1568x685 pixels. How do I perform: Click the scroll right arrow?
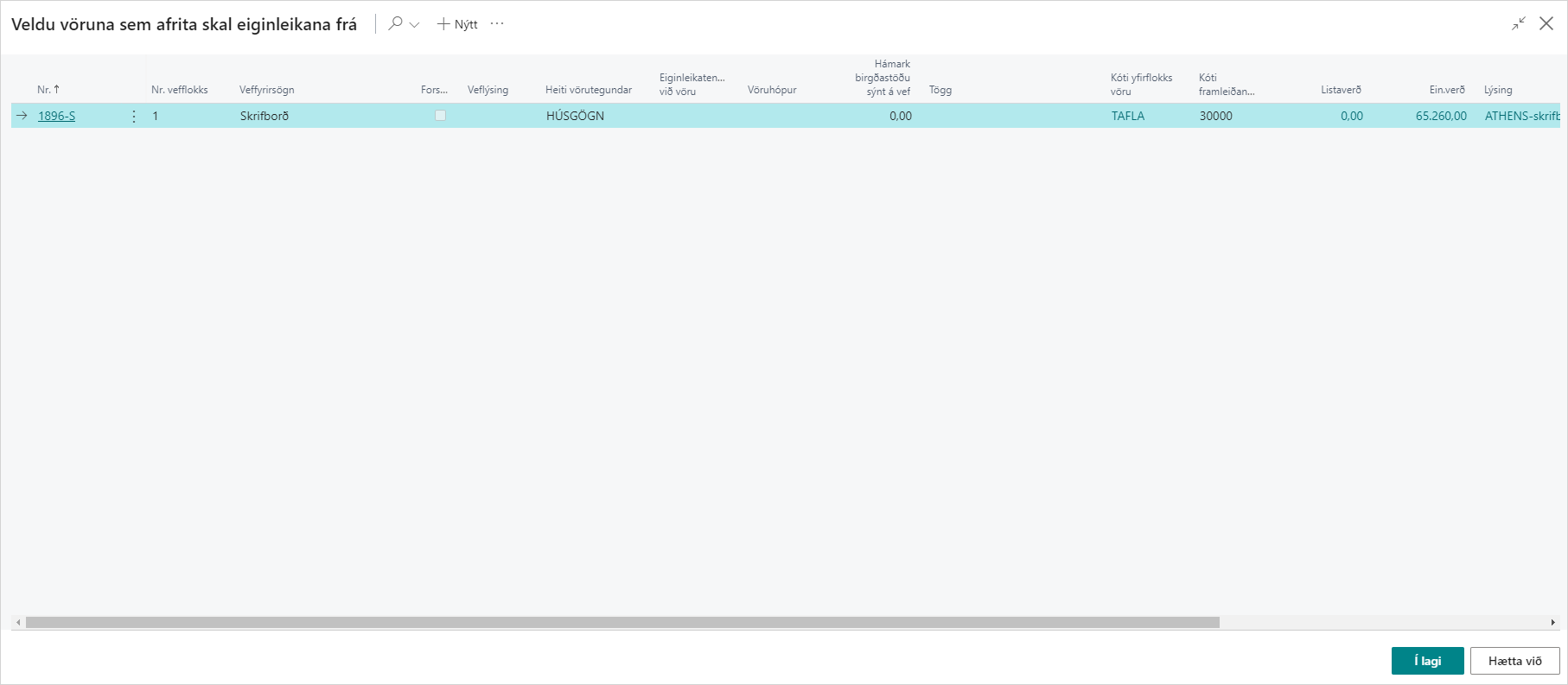[x=1552, y=622]
